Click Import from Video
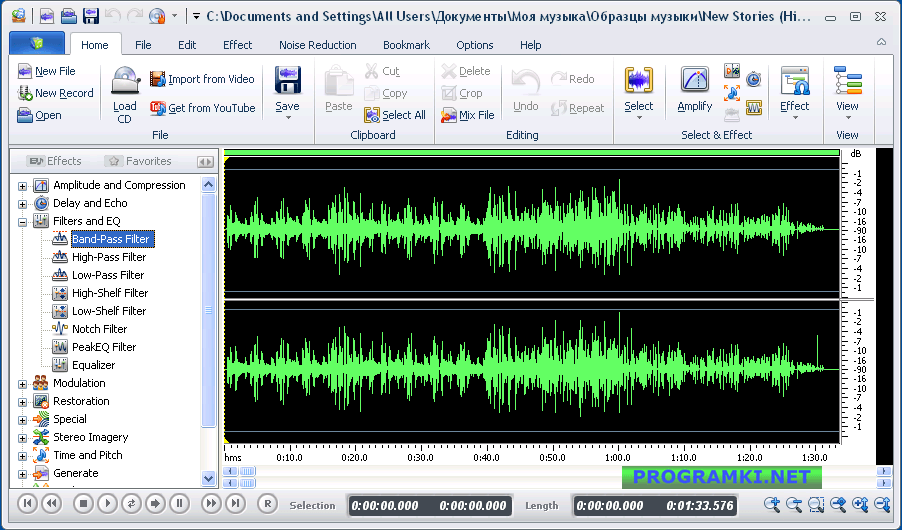902x530 pixels. (x=202, y=79)
